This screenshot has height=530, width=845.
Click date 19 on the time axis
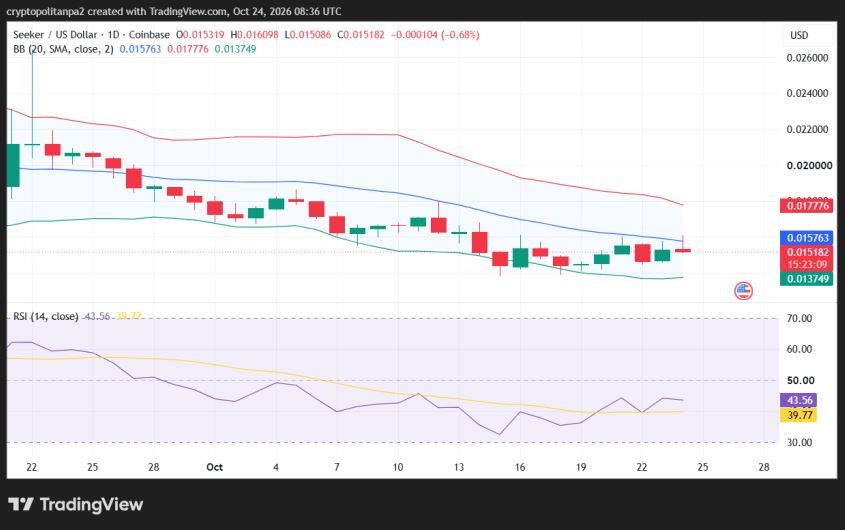(580, 467)
